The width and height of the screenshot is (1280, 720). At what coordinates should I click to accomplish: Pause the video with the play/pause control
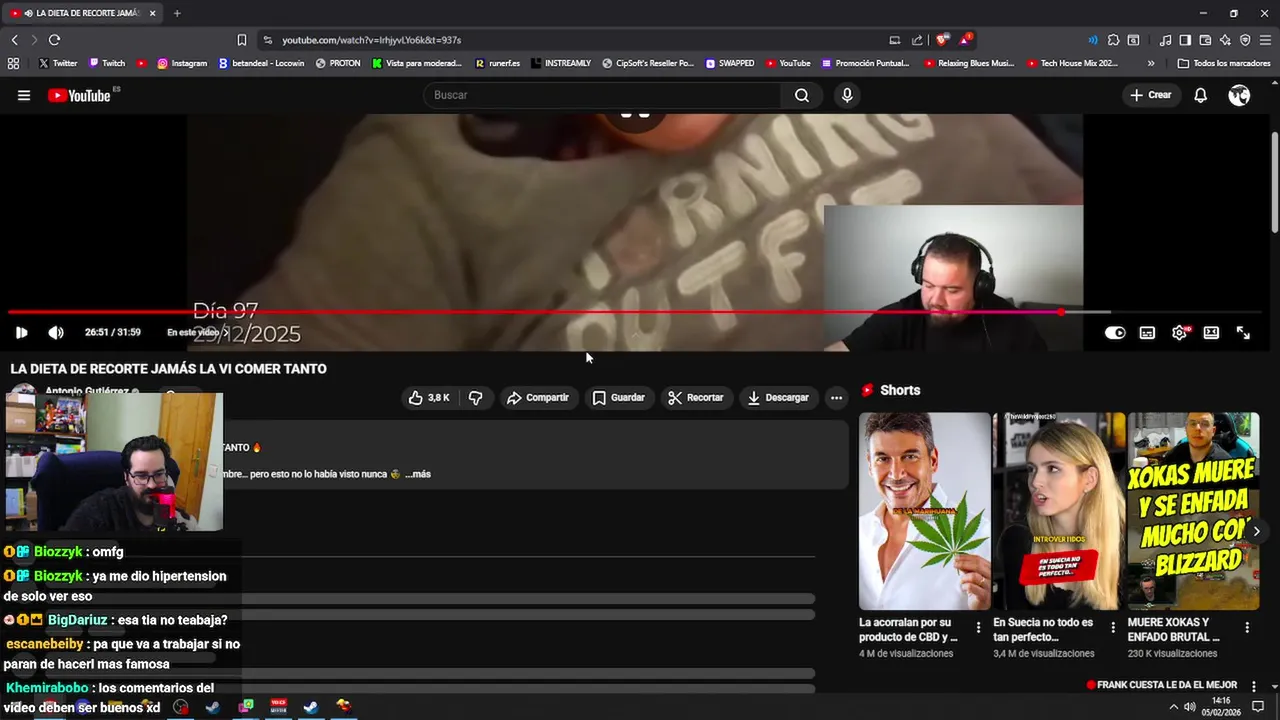click(21, 333)
